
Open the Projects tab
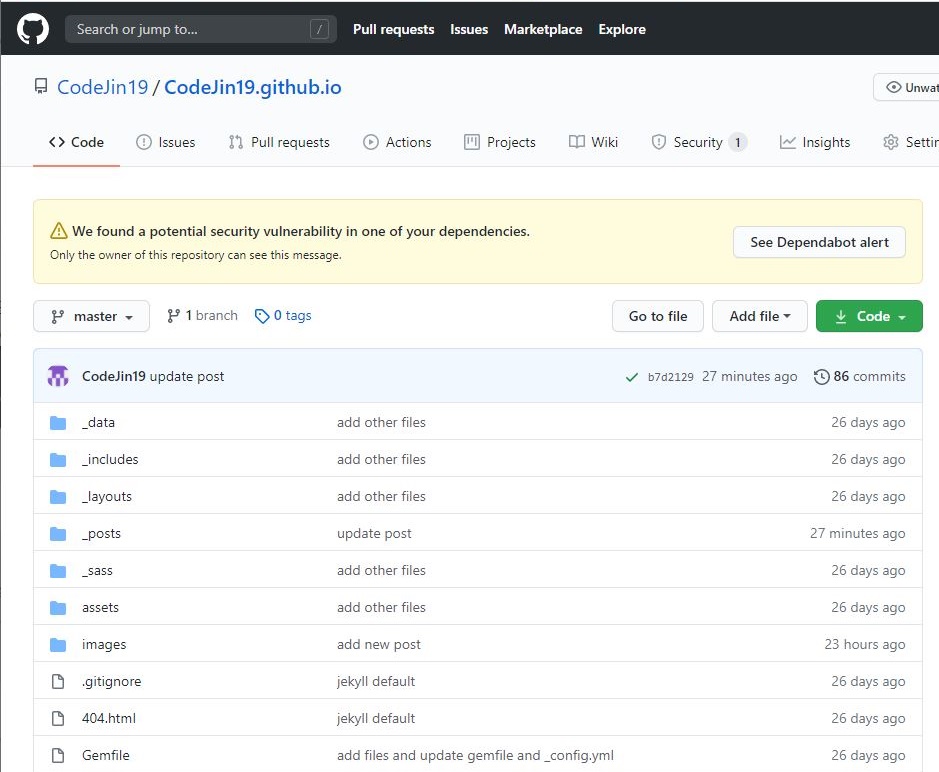499,142
